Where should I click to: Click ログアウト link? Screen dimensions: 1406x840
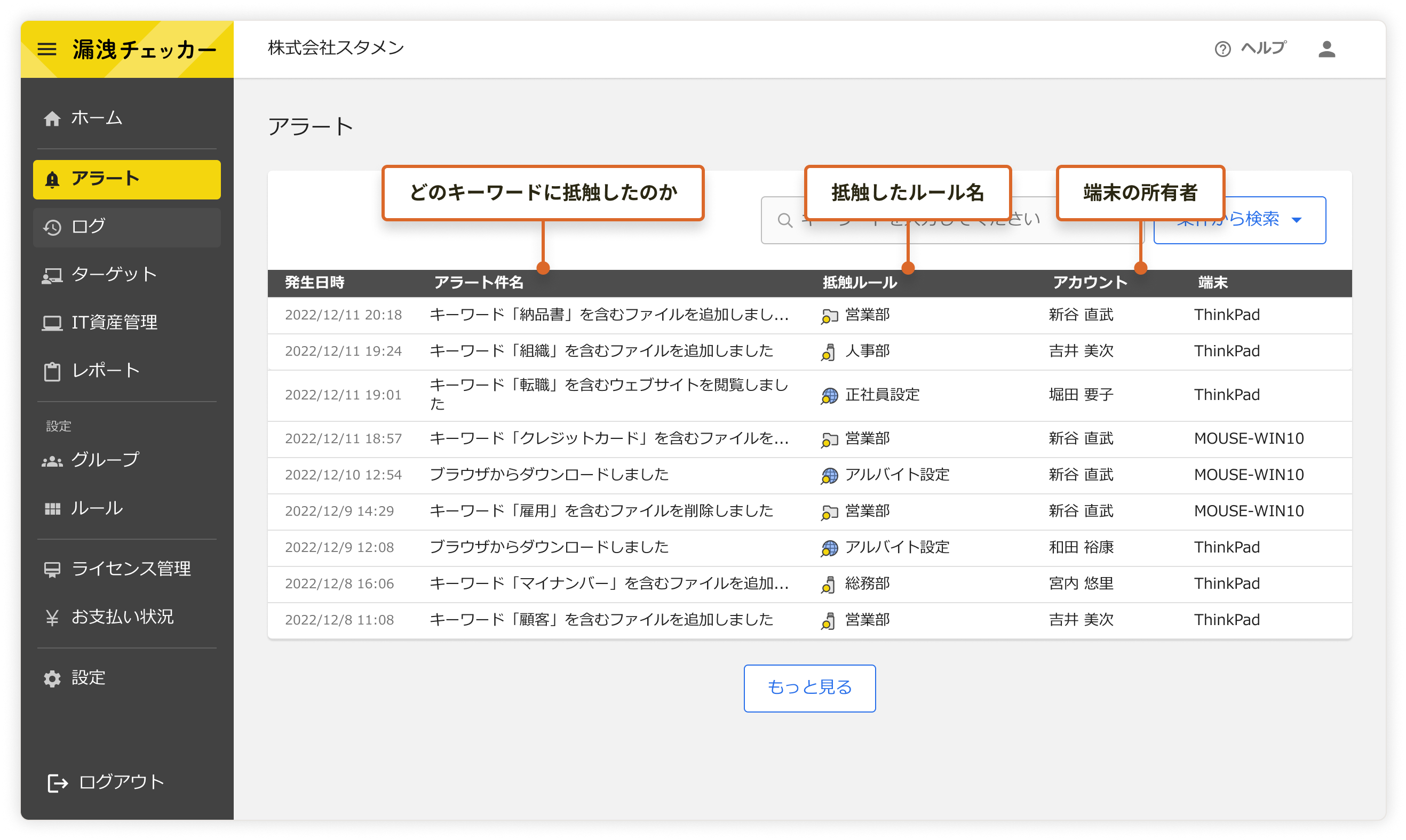click(x=106, y=782)
